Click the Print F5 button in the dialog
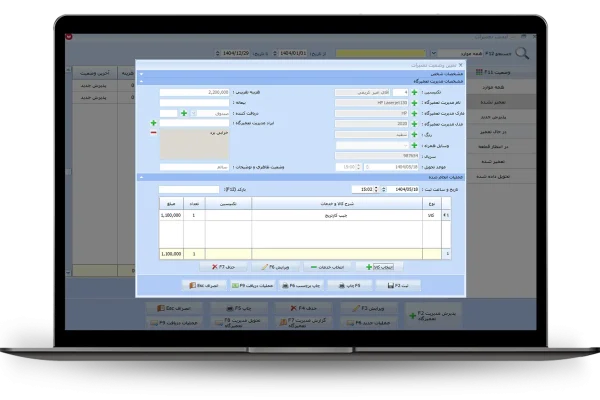This screenshot has width=600, height=400. (349, 285)
